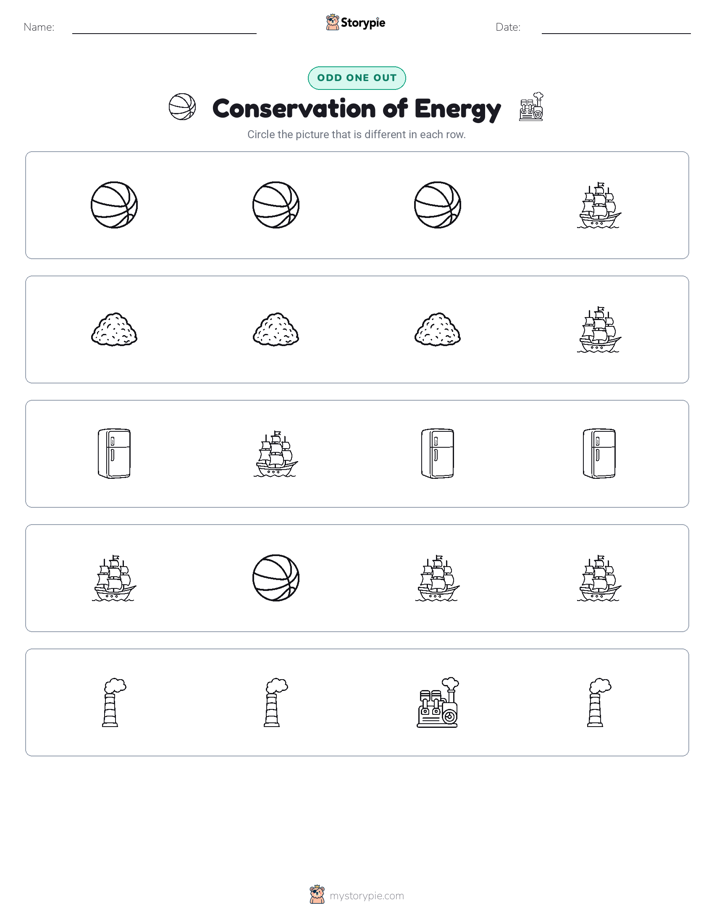Select the ship between the refrigerators
Viewport: 714px width, 924px height.
(x=276, y=454)
